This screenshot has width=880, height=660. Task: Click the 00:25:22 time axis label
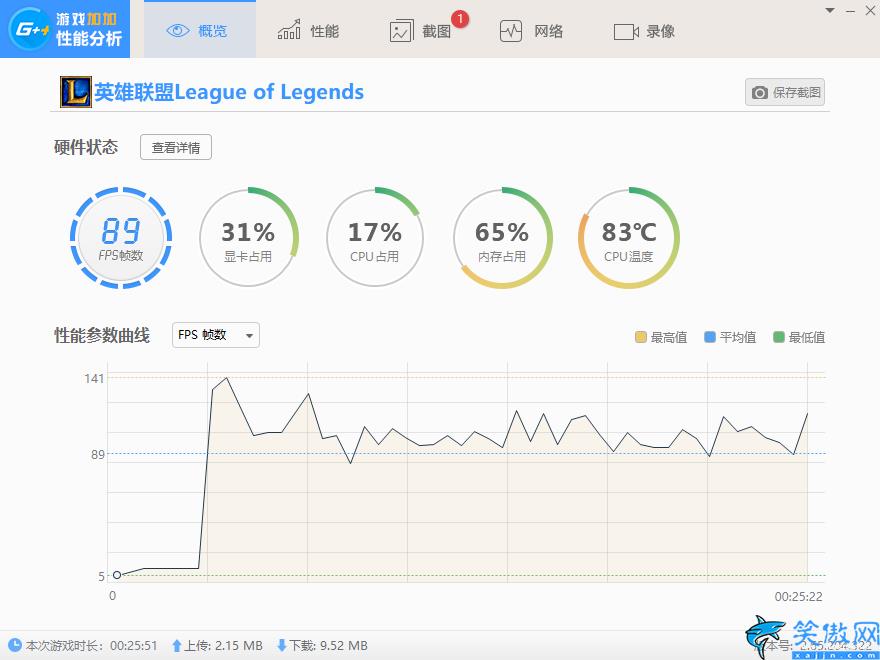coord(799,597)
